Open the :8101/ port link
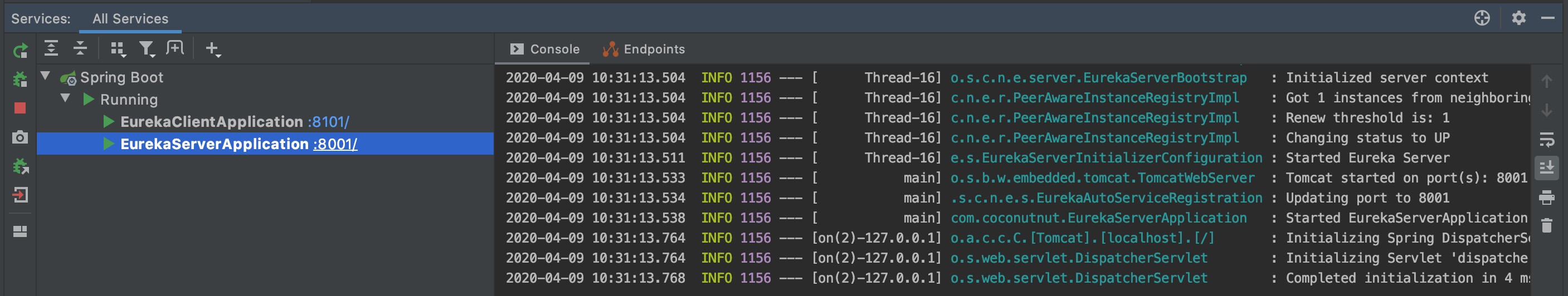The height and width of the screenshot is (296, 1568). [x=328, y=121]
